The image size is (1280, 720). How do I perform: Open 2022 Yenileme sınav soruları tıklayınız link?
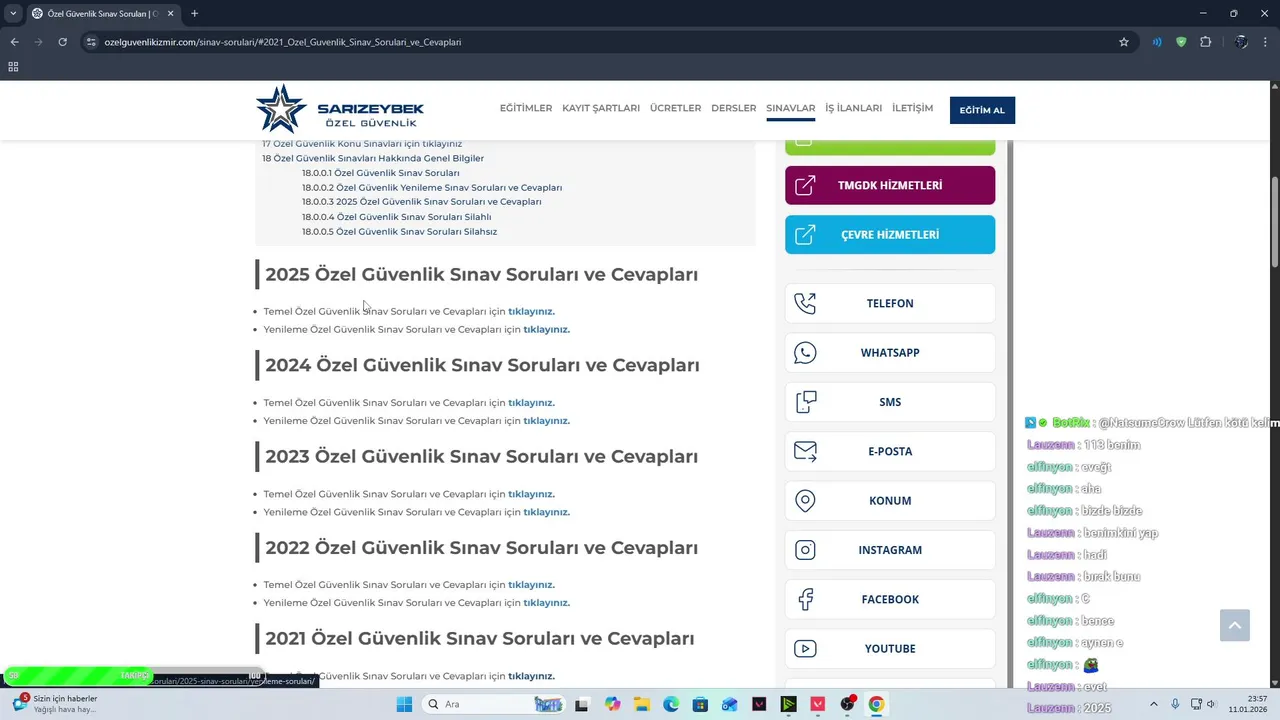[546, 603]
